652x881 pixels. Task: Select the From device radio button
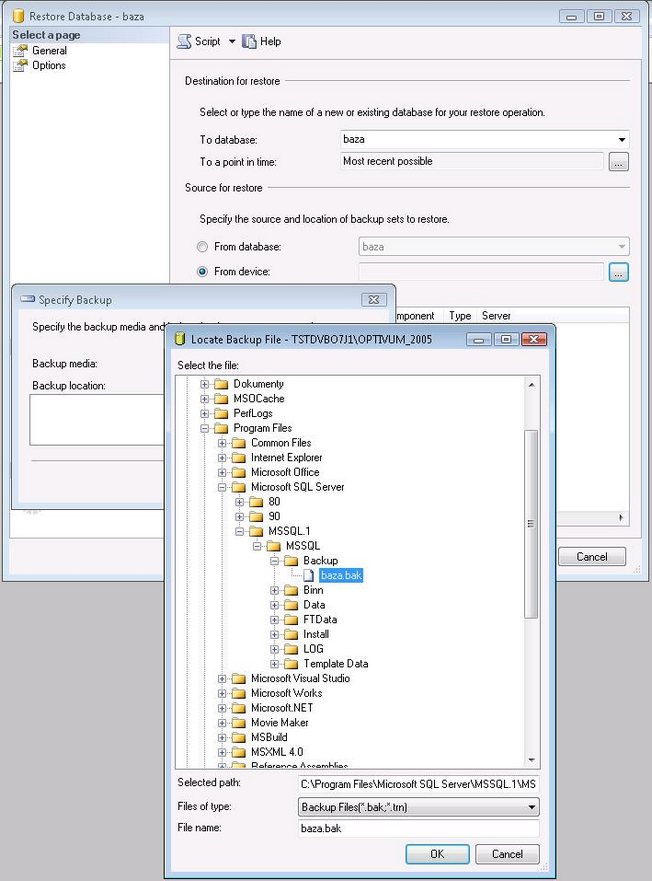tap(202, 271)
